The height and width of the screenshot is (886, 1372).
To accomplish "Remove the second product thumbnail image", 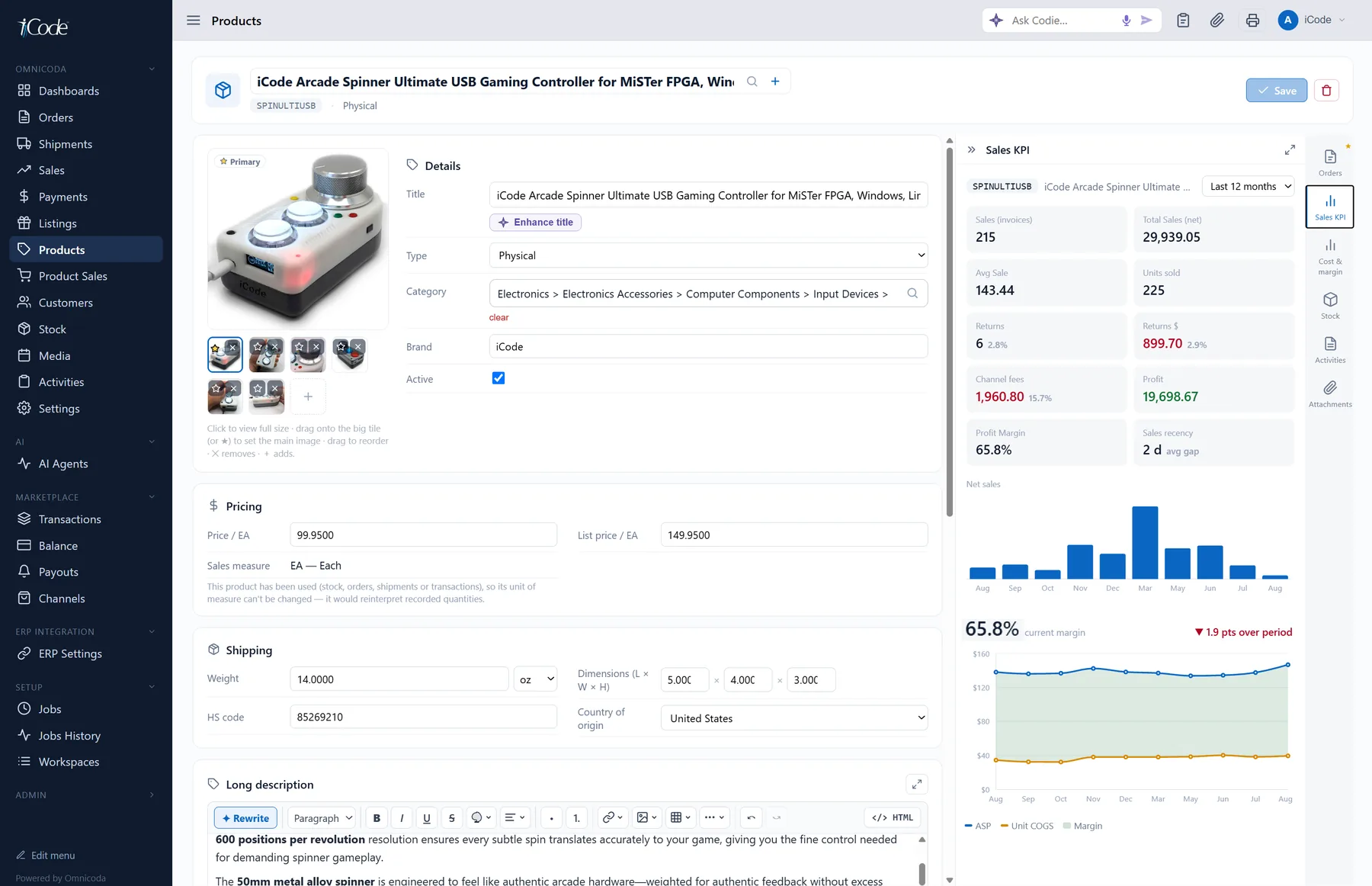I will tap(275, 347).
